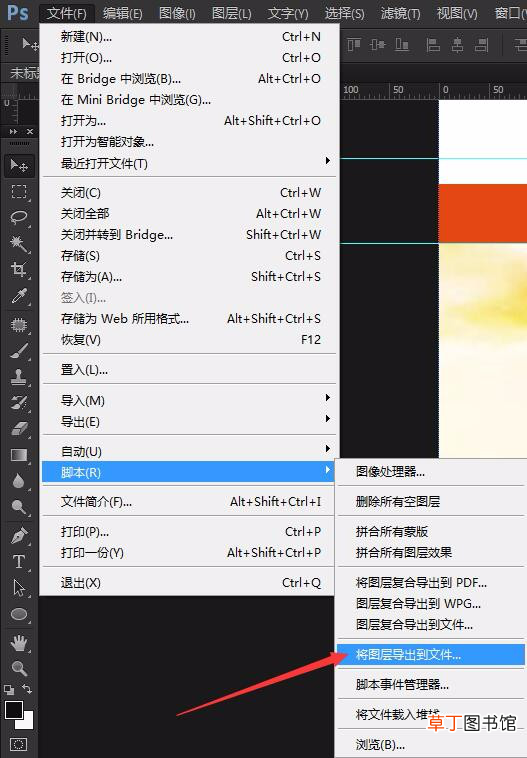Open the 图层(L) menu

tap(232, 14)
